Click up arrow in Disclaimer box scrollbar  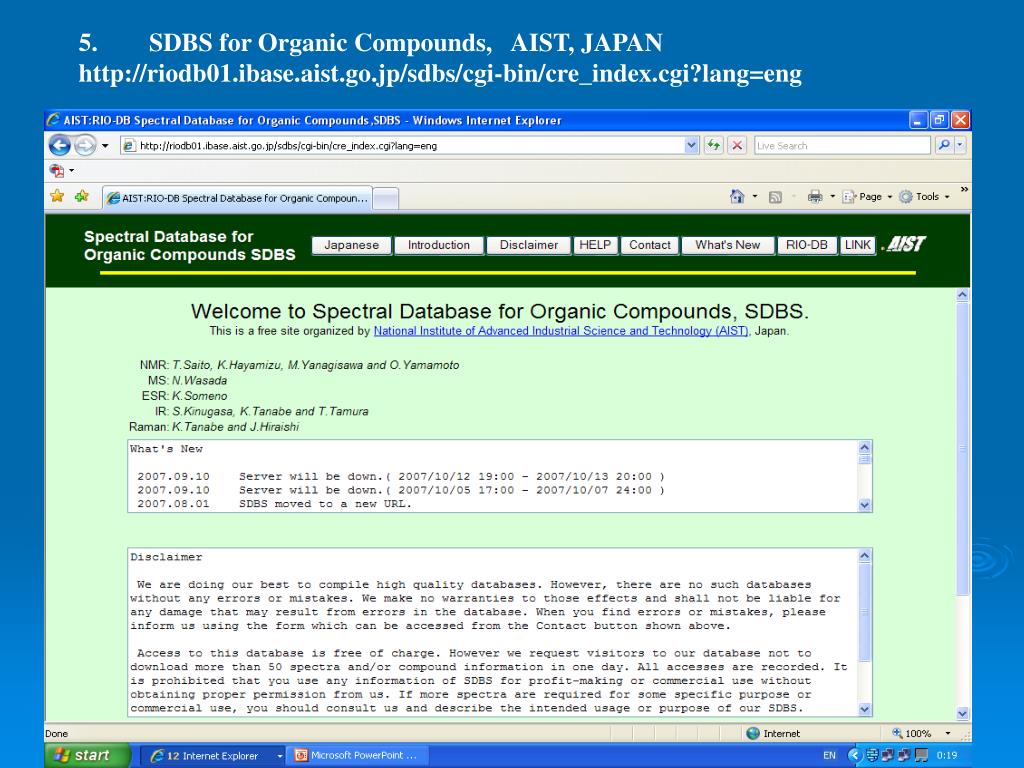[x=865, y=556]
